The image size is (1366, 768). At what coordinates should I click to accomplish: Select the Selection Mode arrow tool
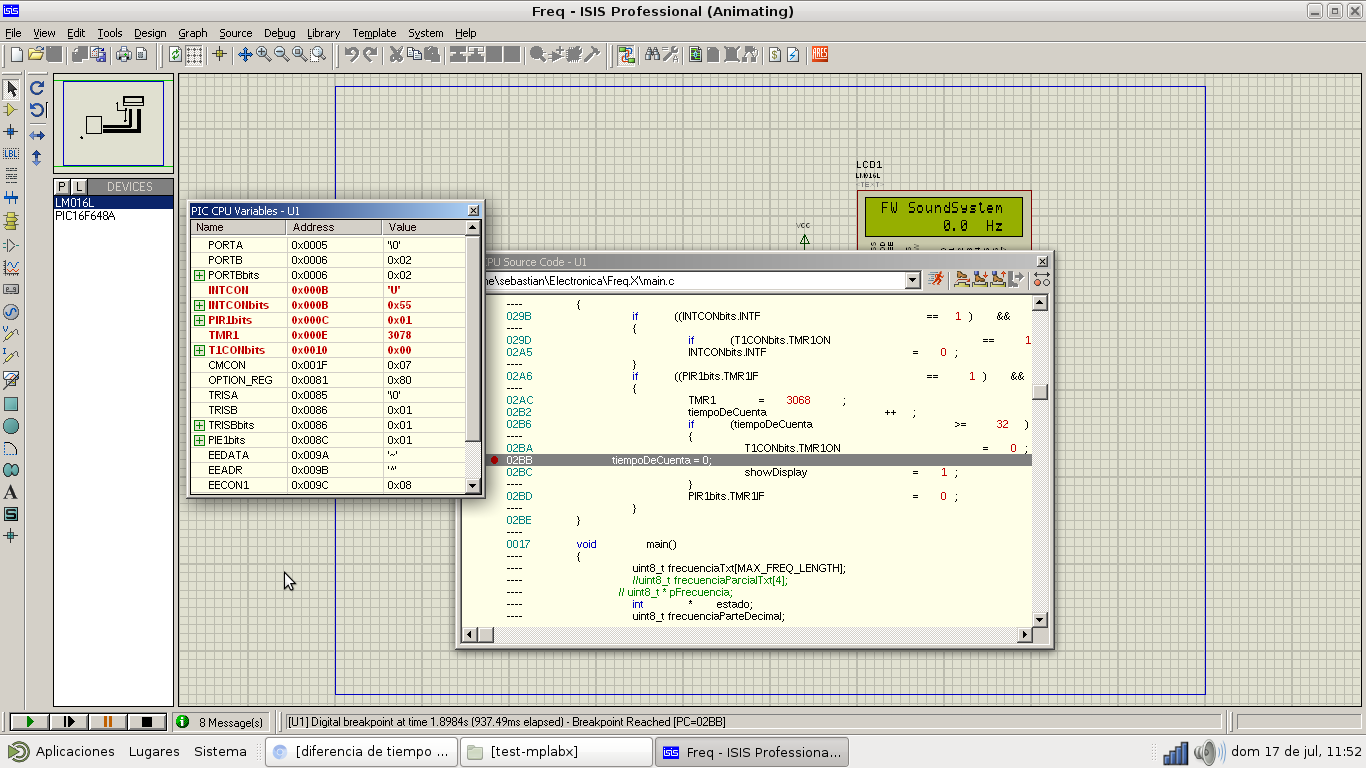tap(12, 88)
